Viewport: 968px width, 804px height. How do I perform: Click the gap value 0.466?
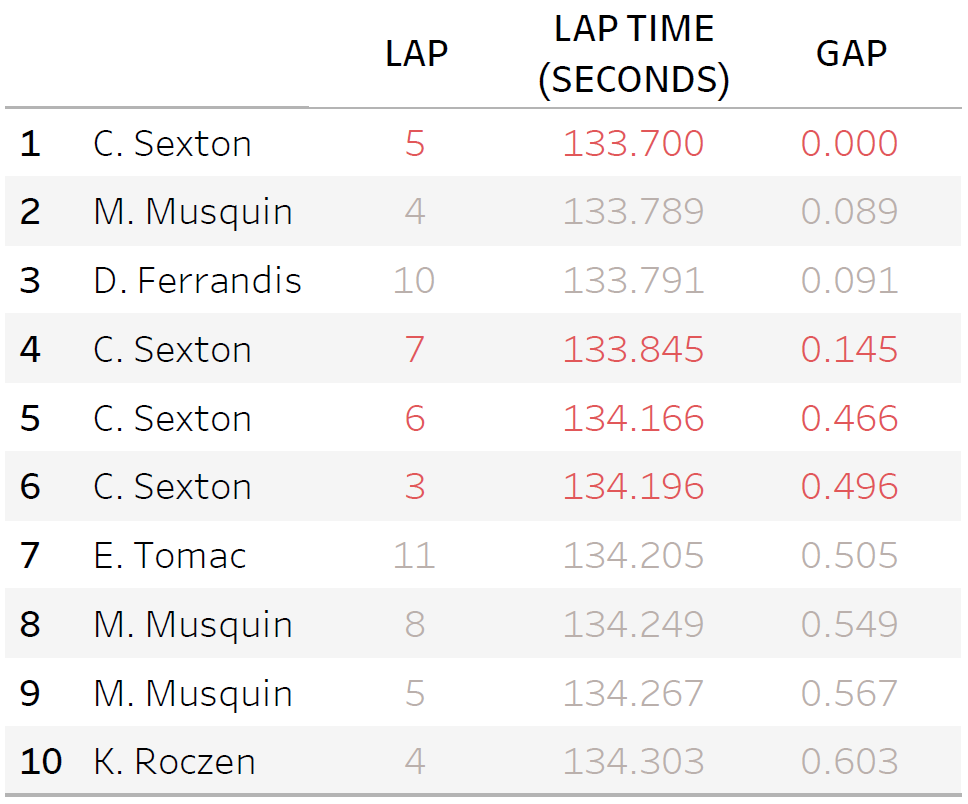(849, 418)
